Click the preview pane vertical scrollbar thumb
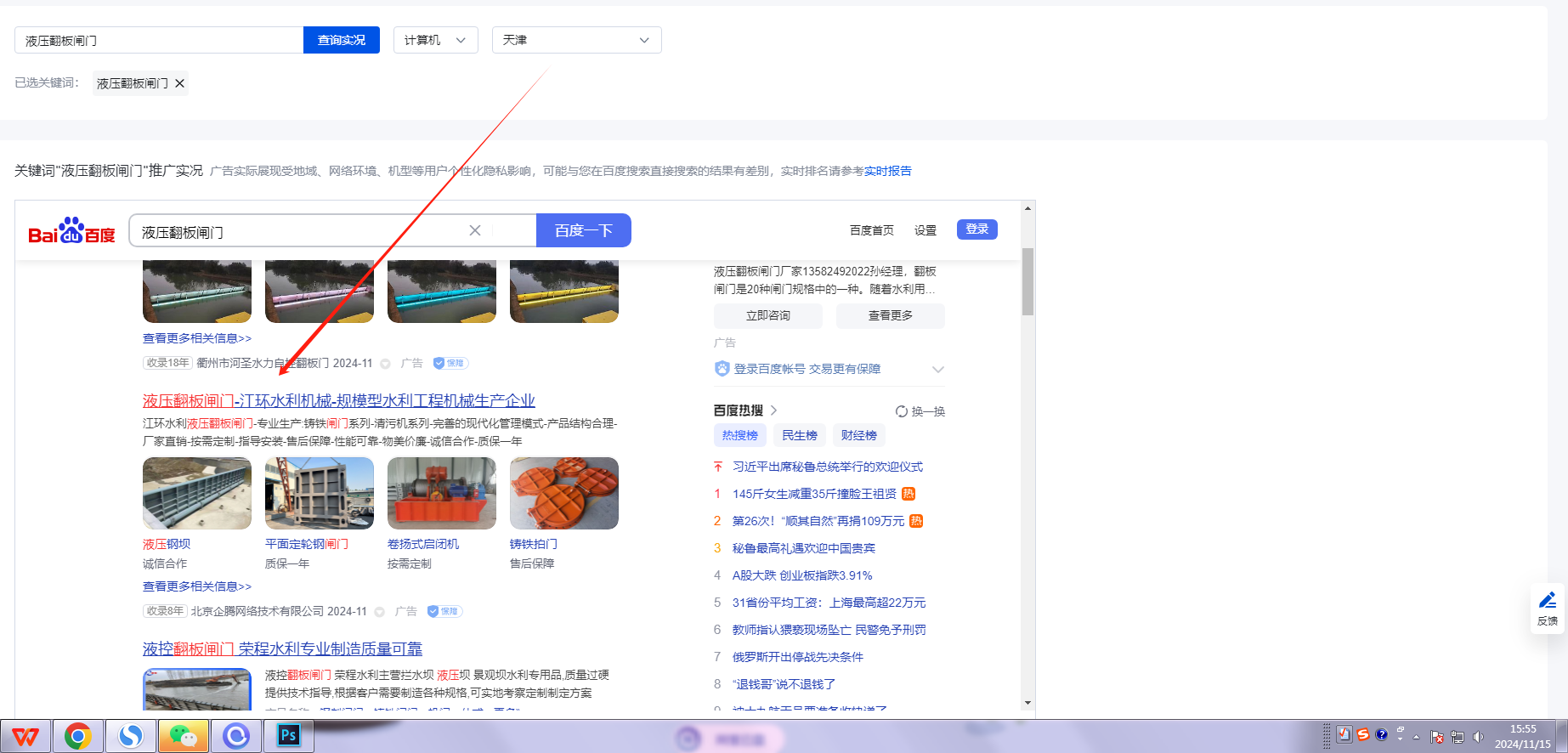Screen dimensions: 1568x753 pyautogui.click(x=1027, y=281)
